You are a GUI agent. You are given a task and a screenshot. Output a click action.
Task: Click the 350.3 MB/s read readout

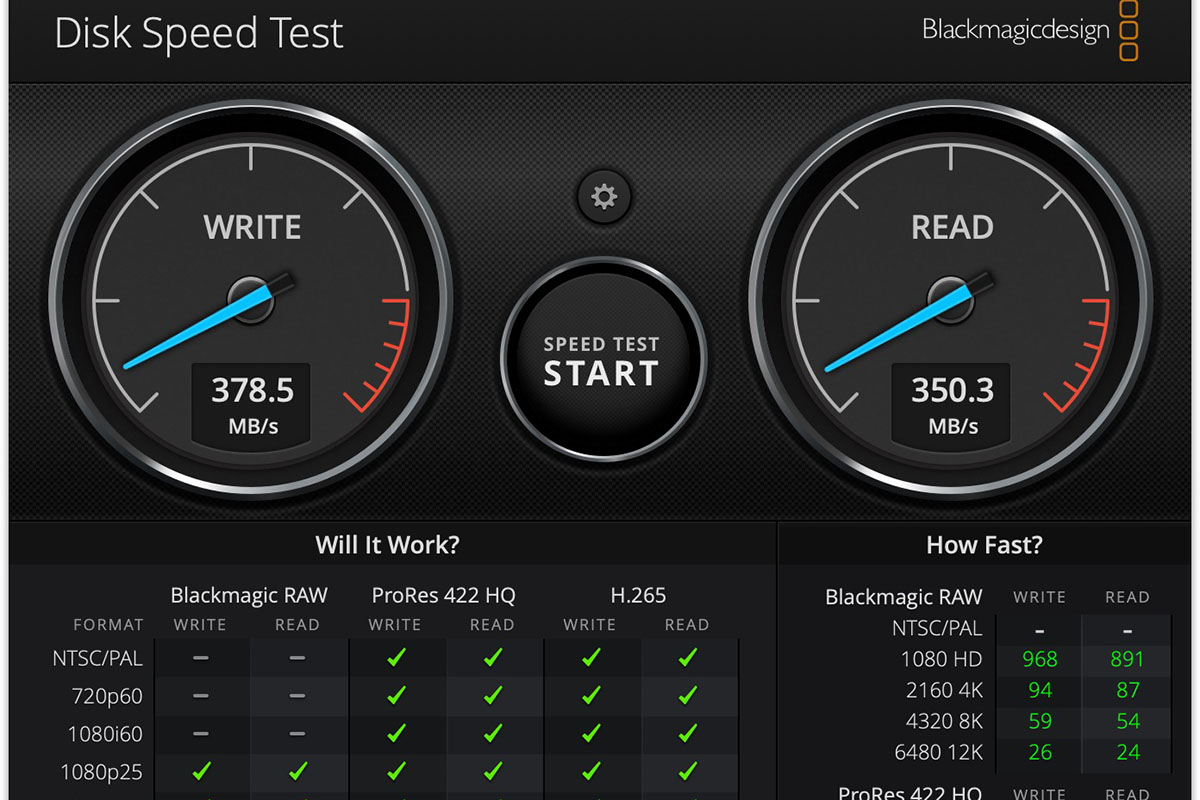pos(952,402)
